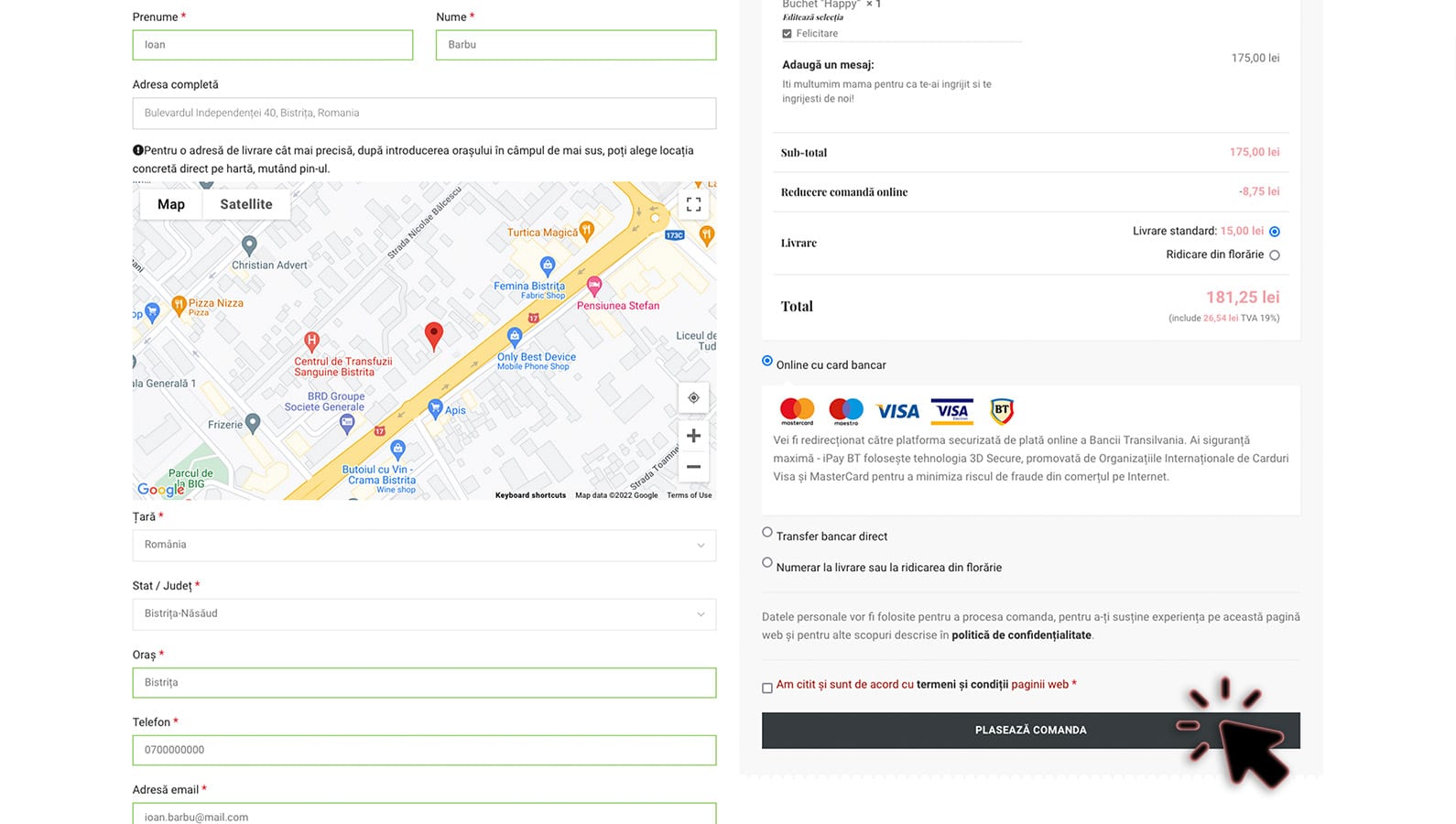Click Turtica Magică restaurant marker on map
The height and width of the screenshot is (824, 1456).
(x=587, y=230)
